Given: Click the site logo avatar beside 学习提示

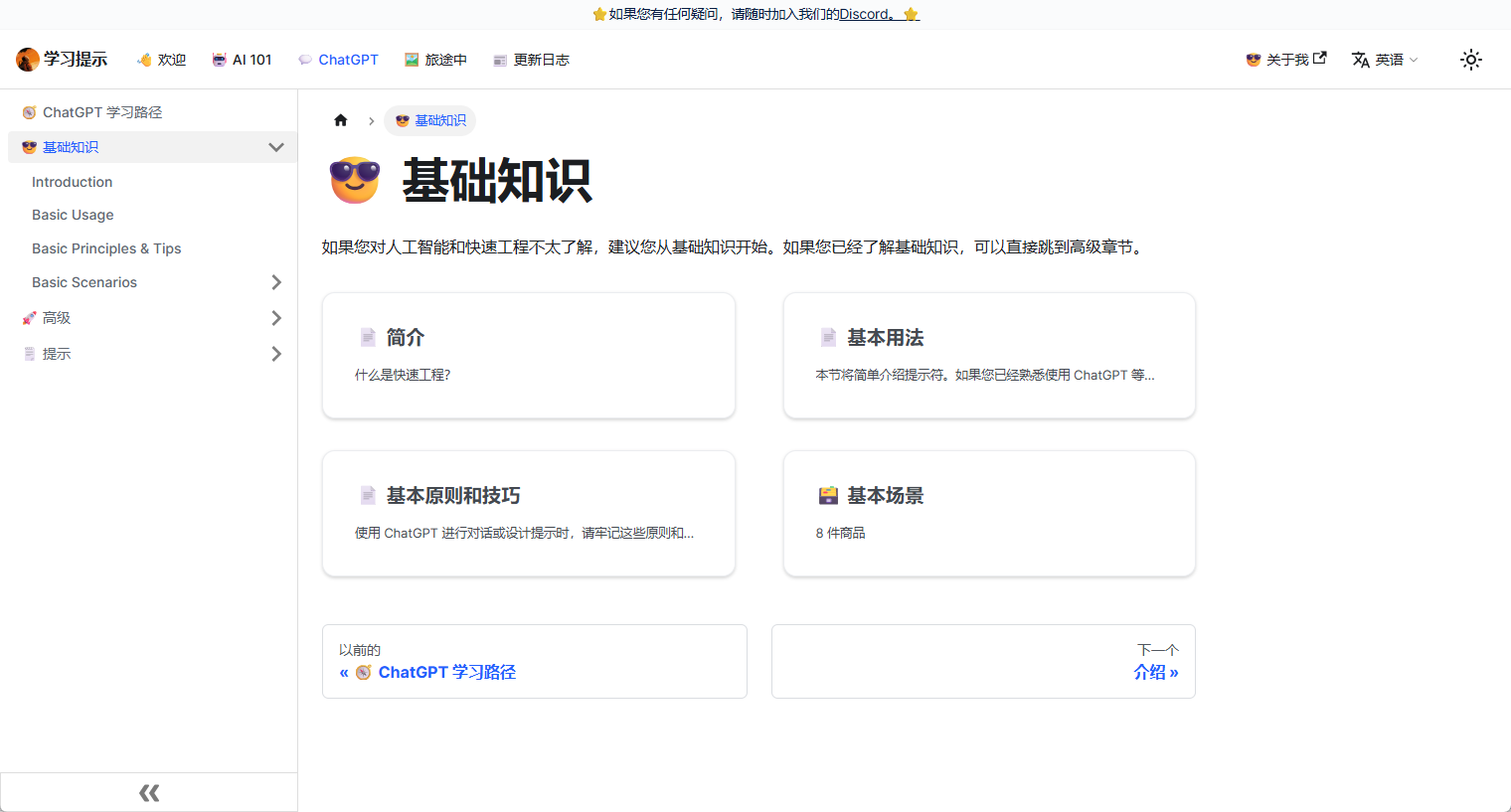Looking at the screenshot, I should (x=28, y=60).
